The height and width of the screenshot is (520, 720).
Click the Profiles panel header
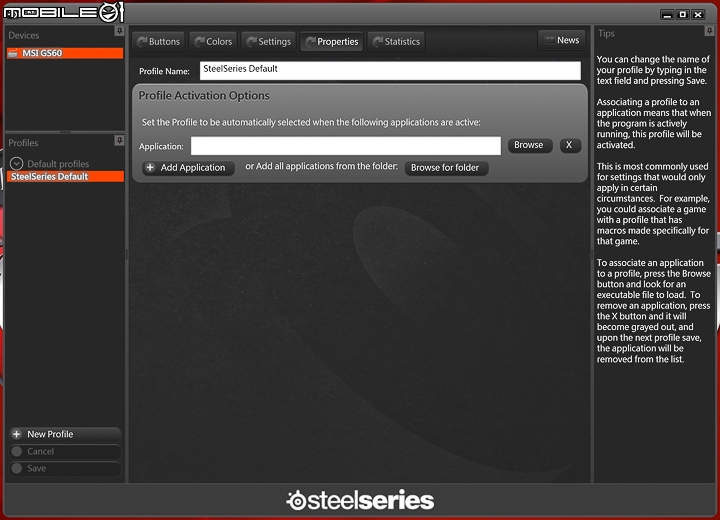[23, 143]
